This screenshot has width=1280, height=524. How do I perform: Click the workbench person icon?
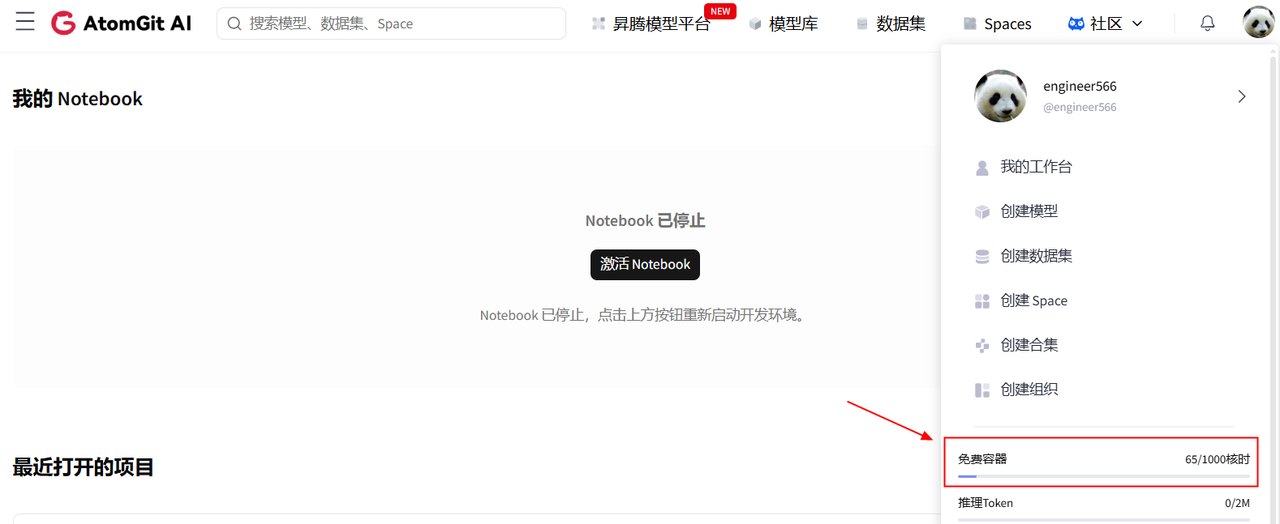coord(982,168)
